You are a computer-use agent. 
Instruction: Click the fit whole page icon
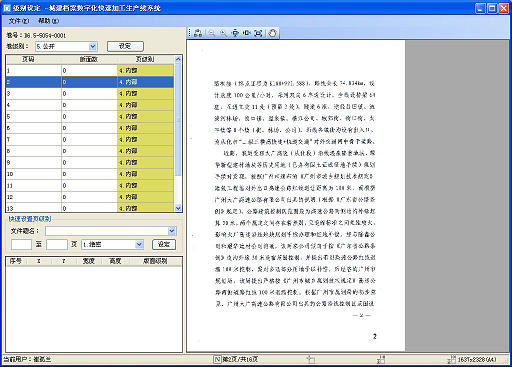point(258,33)
